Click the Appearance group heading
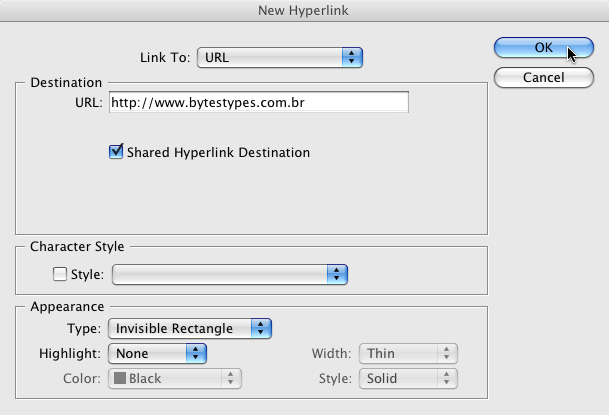 pos(67,307)
